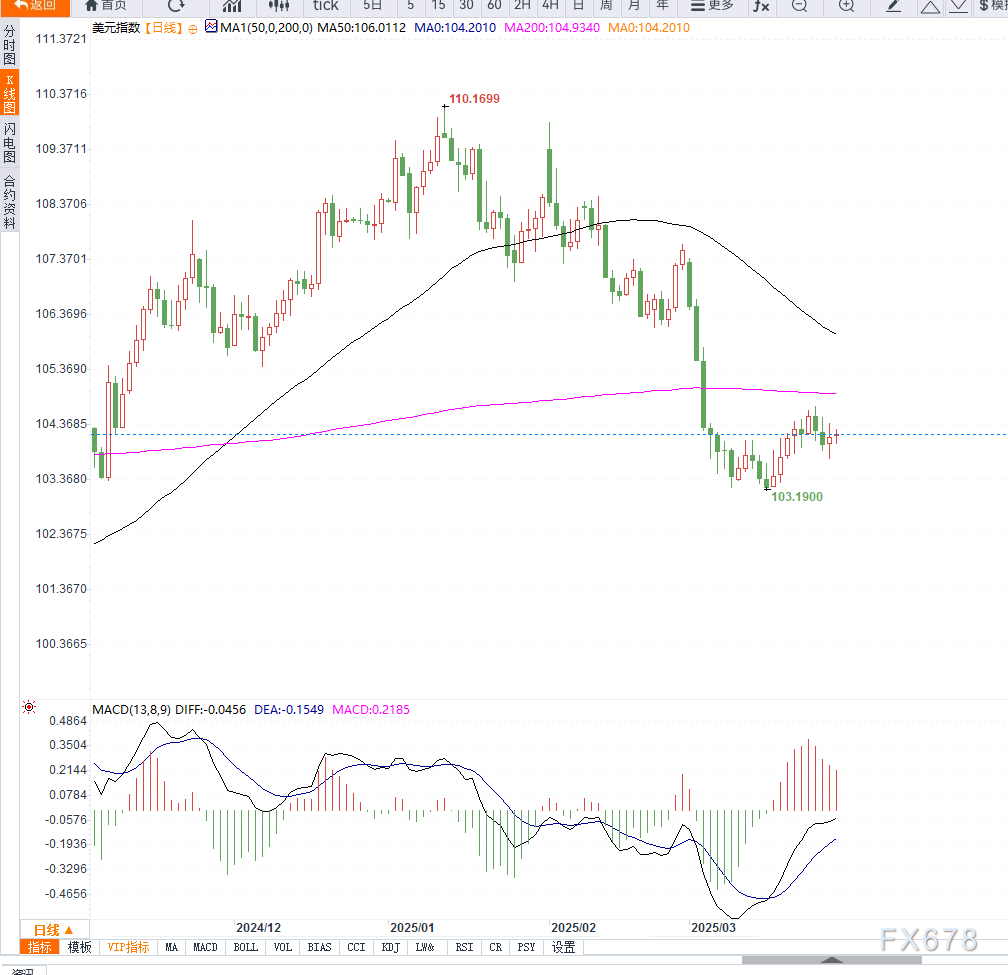Open the 闪电图 side tab

tap(9, 143)
